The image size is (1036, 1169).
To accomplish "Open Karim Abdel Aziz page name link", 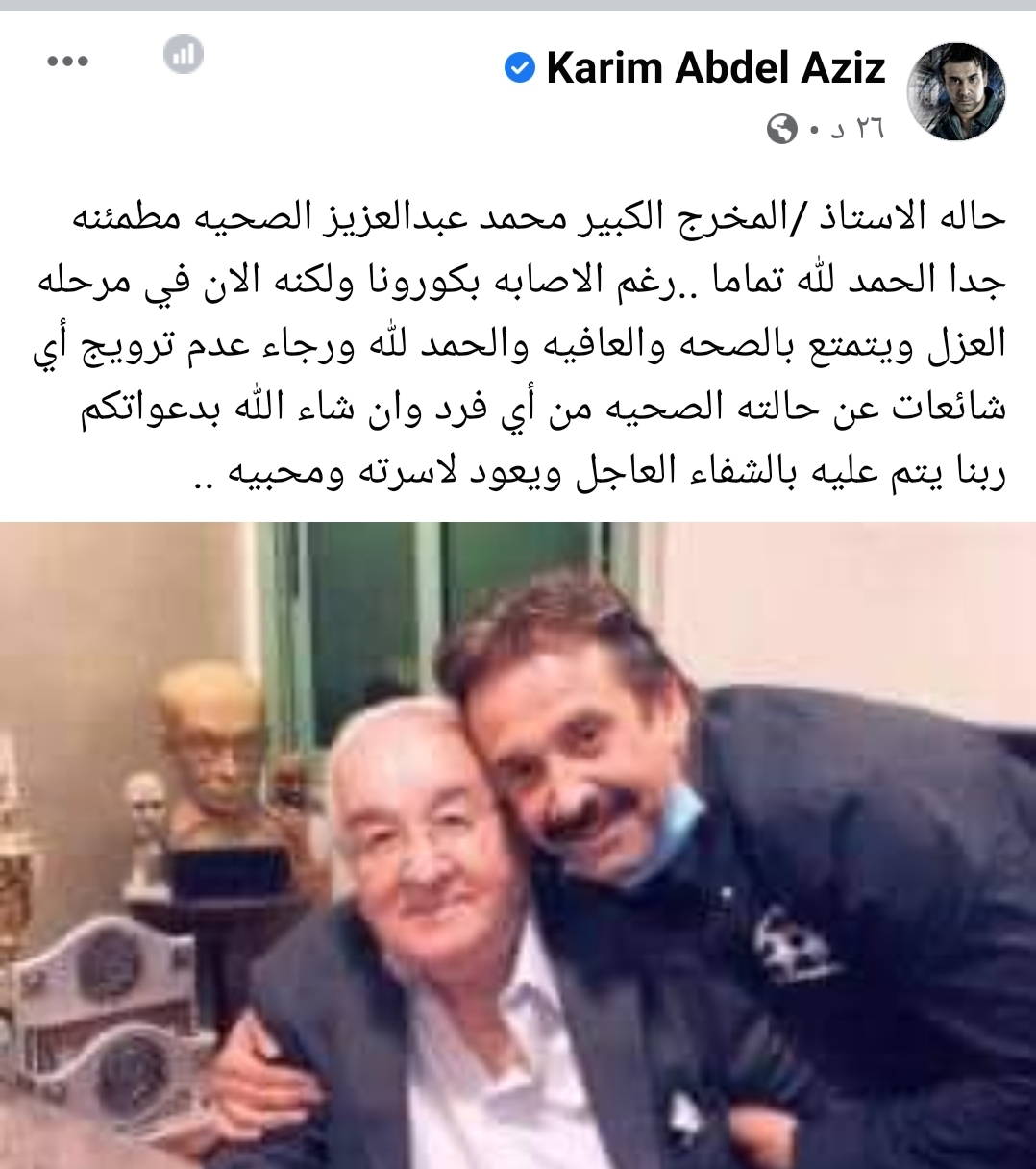I will click(715, 68).
